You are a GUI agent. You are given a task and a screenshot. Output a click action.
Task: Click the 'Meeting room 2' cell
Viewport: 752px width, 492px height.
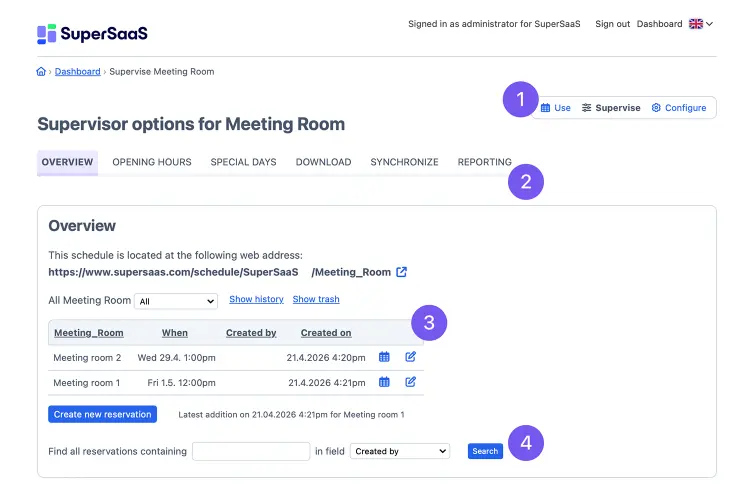pyautogui.click(x=87, y=358)
